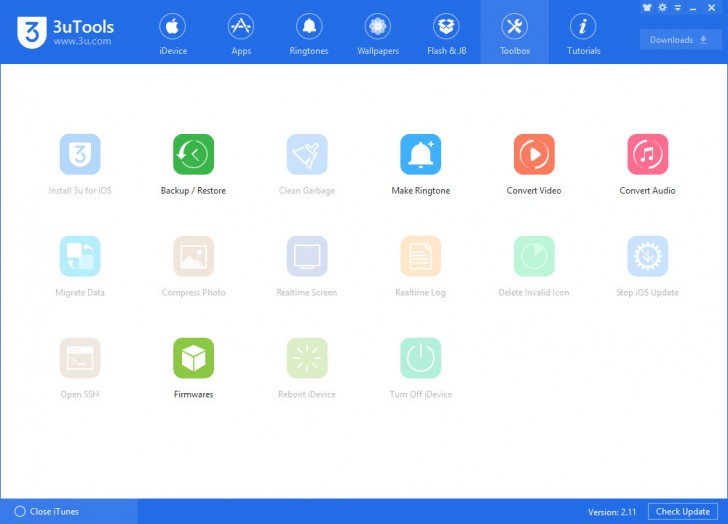Click the Check Update button
This screenshot has width=728, height=524.
pyautogui.click(x=682, y=511)
